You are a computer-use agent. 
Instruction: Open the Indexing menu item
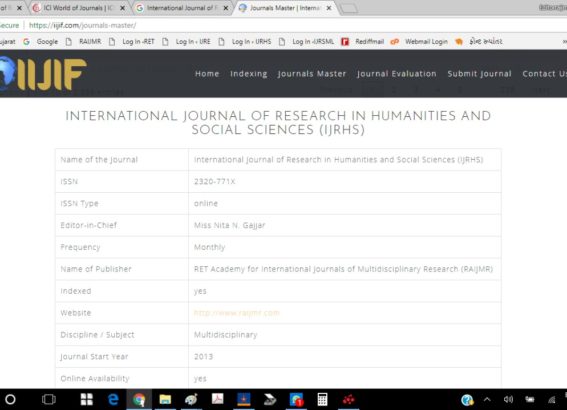tap(249, 74)
